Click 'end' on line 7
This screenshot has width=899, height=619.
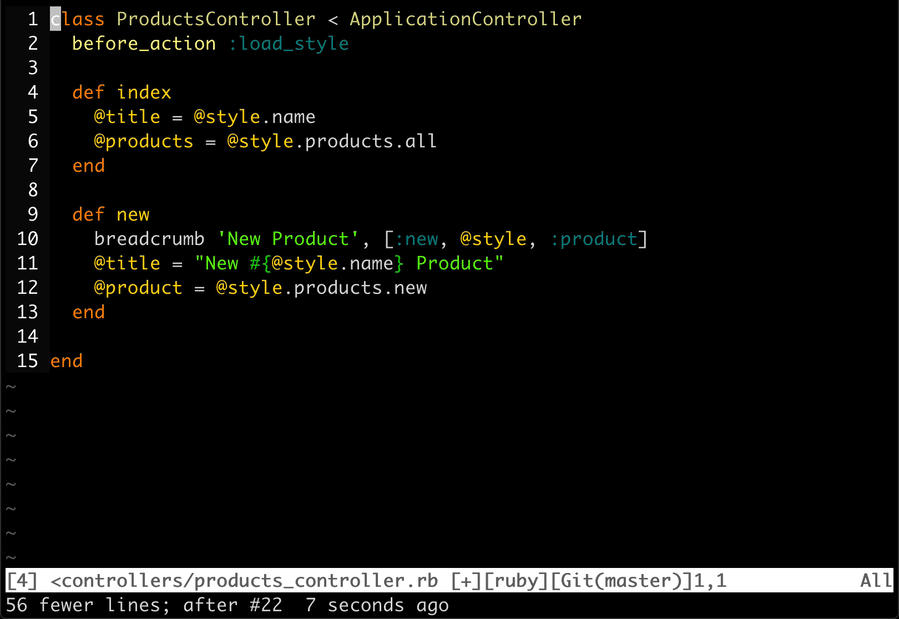coord(88,166)
